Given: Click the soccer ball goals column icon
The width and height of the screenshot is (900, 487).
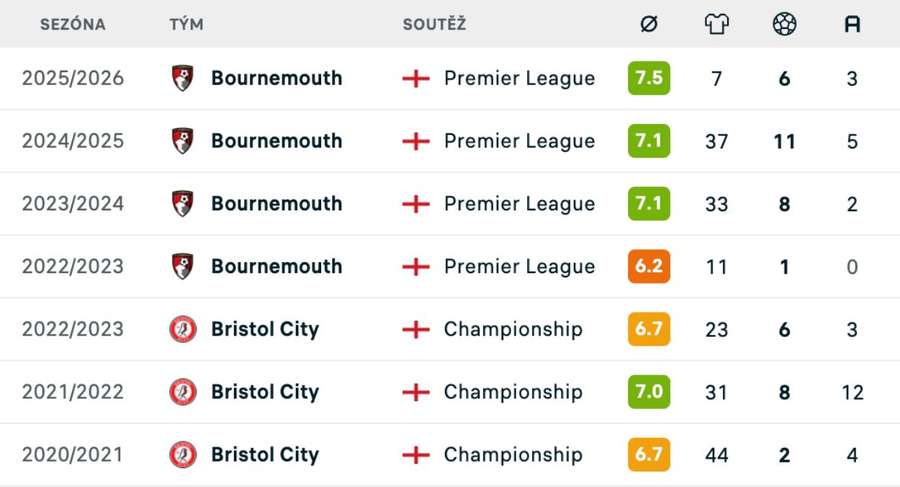Looking at the screenshot, I should tap(785, 24).
